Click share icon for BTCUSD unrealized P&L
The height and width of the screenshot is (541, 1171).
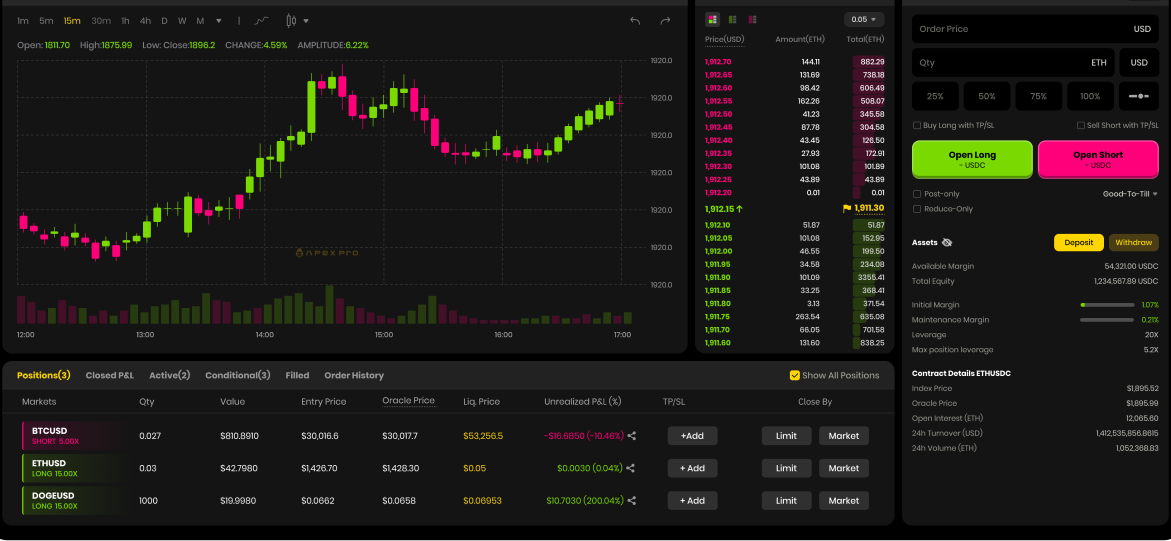[631, 436]
